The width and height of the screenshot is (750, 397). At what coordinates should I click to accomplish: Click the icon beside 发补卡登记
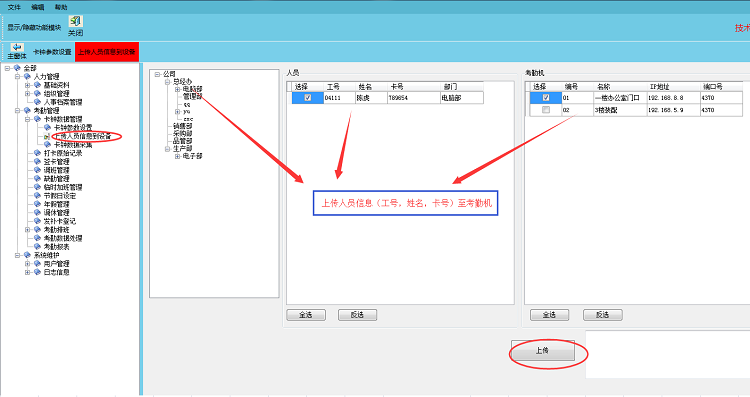[37, 221]
